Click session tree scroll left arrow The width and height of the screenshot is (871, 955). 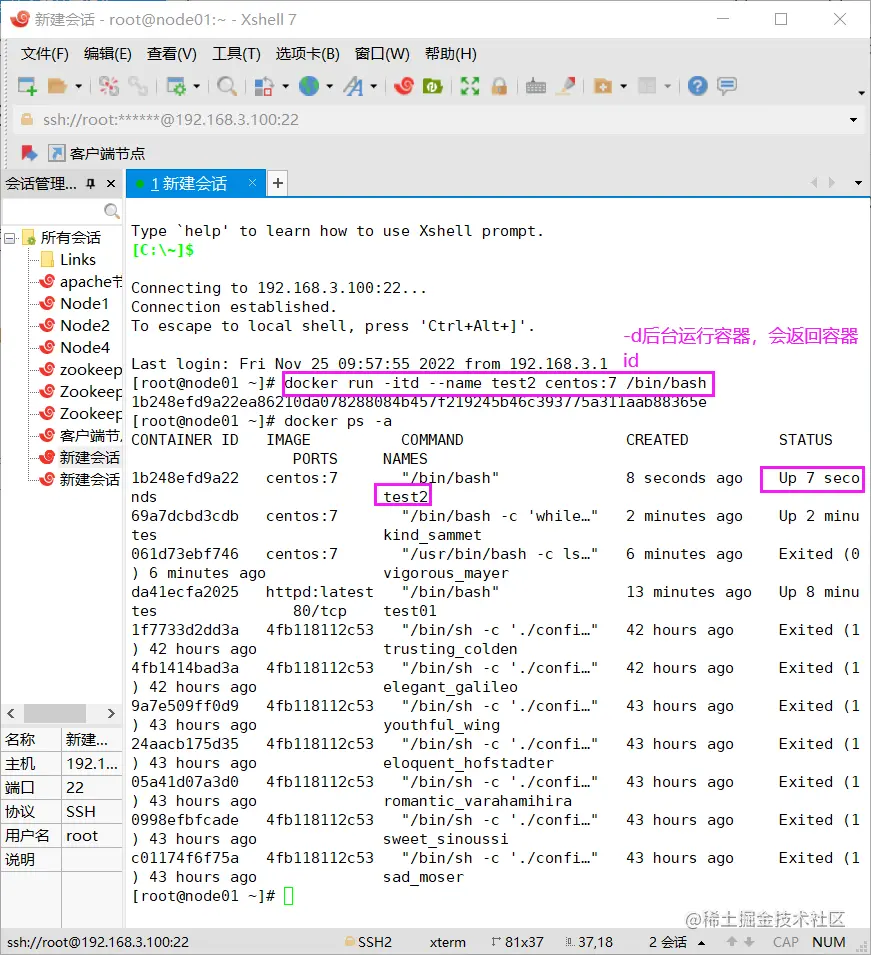(11, 713)
